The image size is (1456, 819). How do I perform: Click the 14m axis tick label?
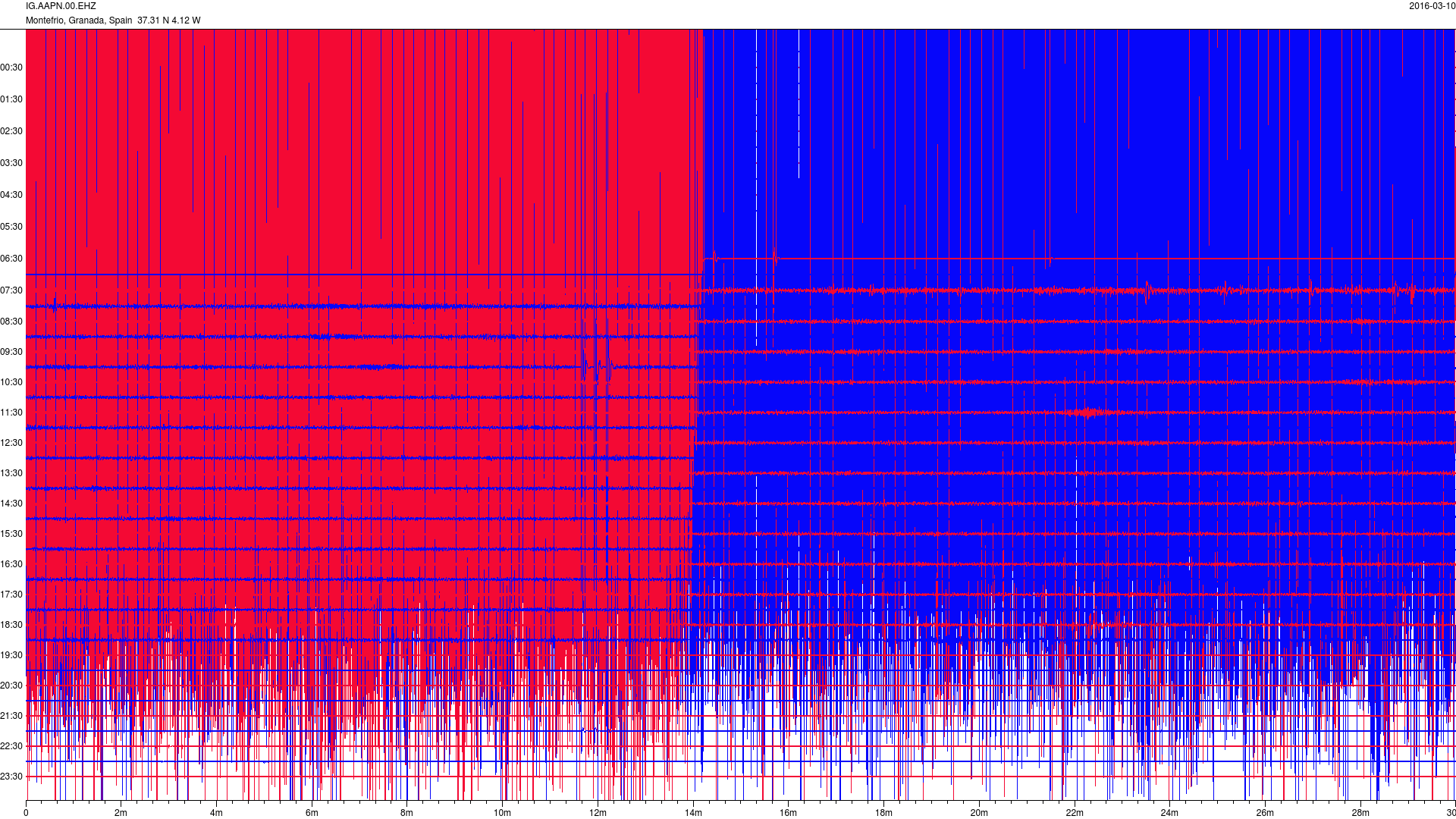pyautogui.click(x=693, y=813)
